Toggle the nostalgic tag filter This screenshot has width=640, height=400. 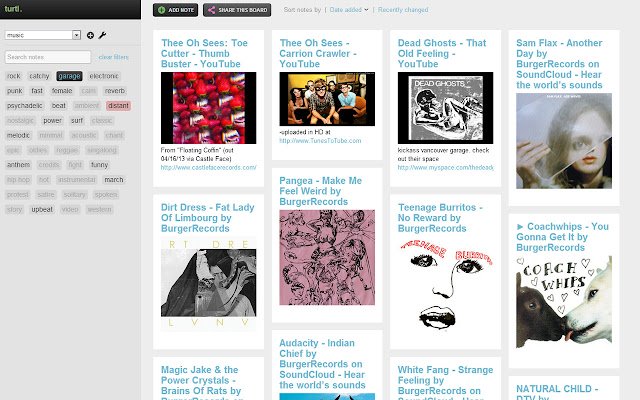(20, 120)
